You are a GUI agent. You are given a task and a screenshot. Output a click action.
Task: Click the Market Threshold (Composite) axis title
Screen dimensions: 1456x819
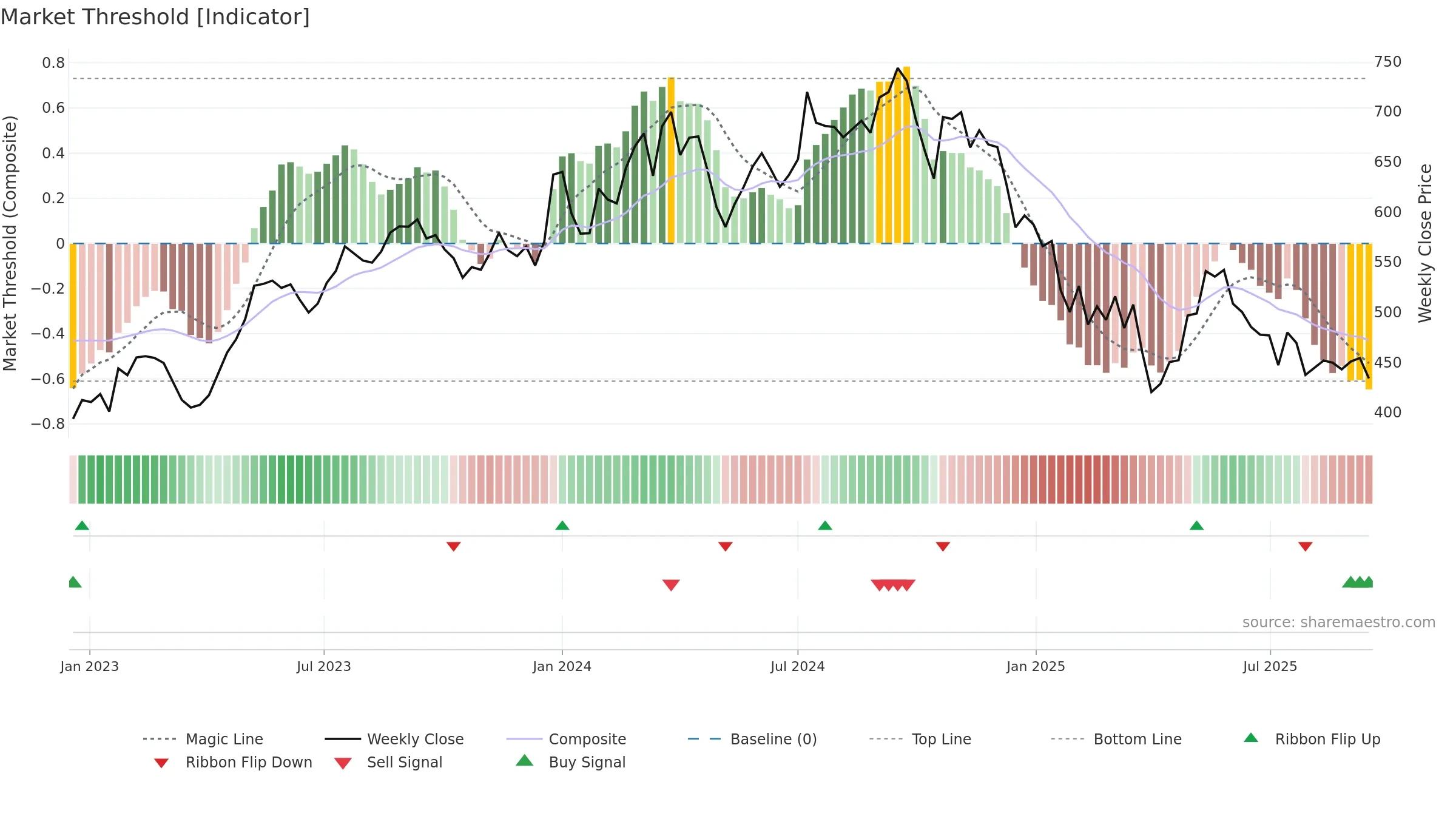(10, 243)
